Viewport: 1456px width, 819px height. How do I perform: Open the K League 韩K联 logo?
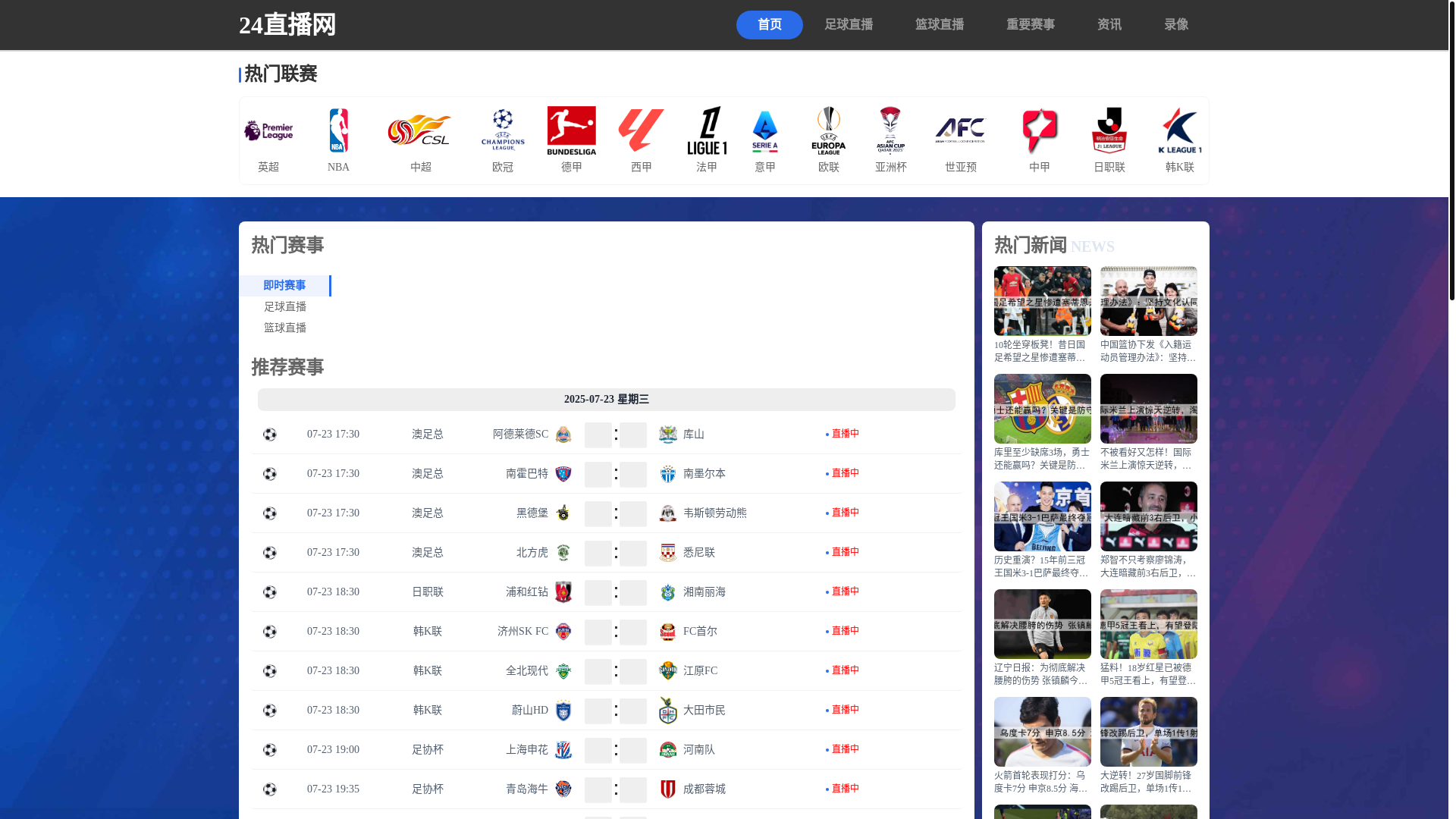click(x=1180, y=130)
